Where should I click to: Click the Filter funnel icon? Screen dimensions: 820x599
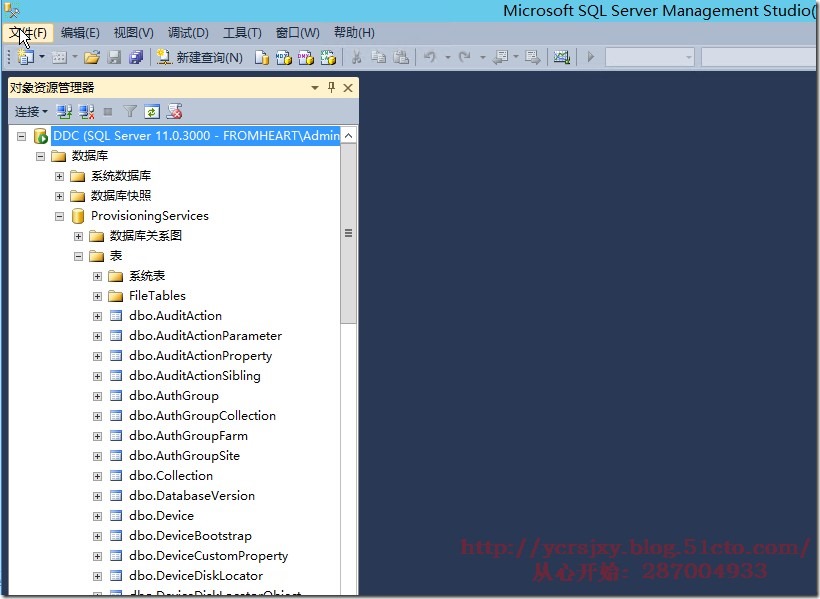[x=130, y=111]
